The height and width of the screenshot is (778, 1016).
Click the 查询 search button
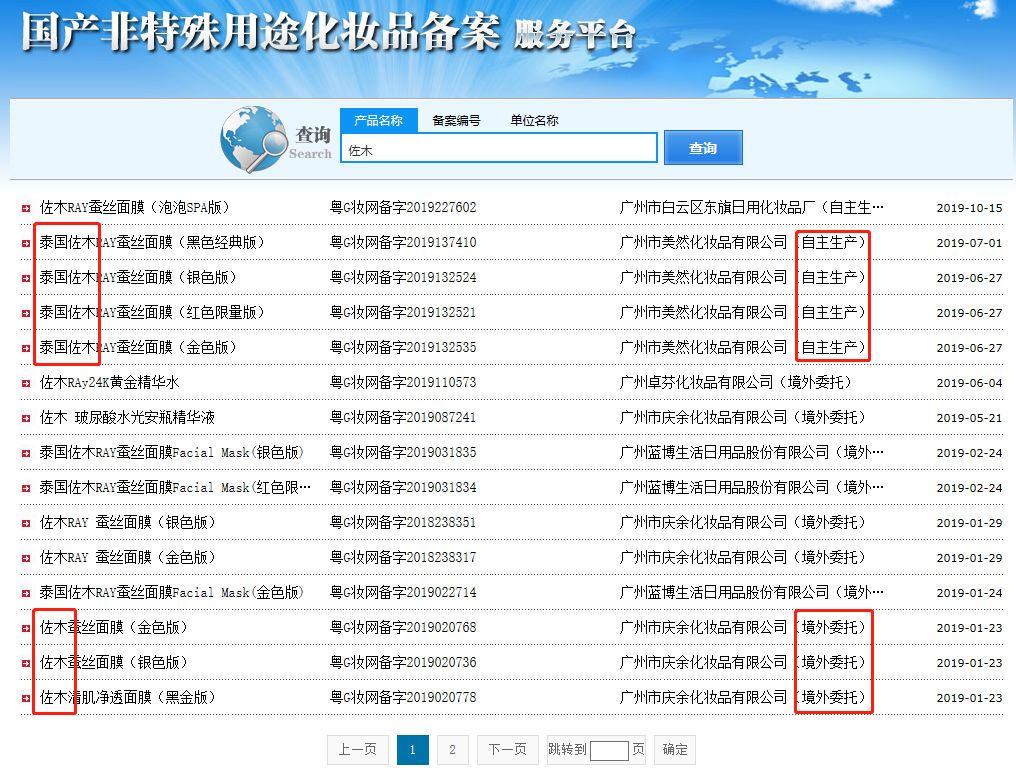pyautogui.click(x=703, y=147)
